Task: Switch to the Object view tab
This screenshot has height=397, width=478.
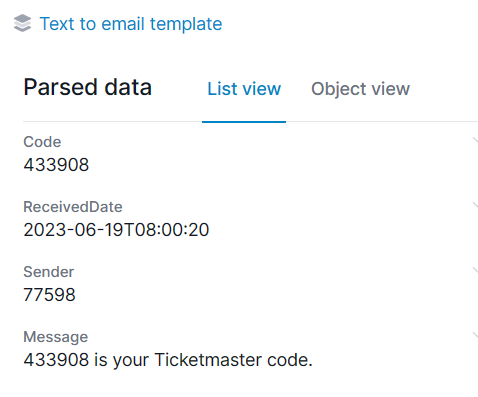Action: 360,89
